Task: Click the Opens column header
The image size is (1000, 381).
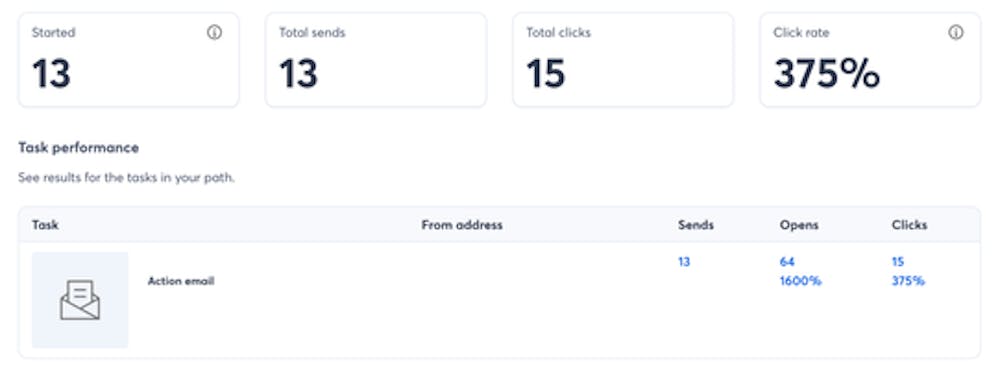Action: pyautogui.click(x=799, y=225)
